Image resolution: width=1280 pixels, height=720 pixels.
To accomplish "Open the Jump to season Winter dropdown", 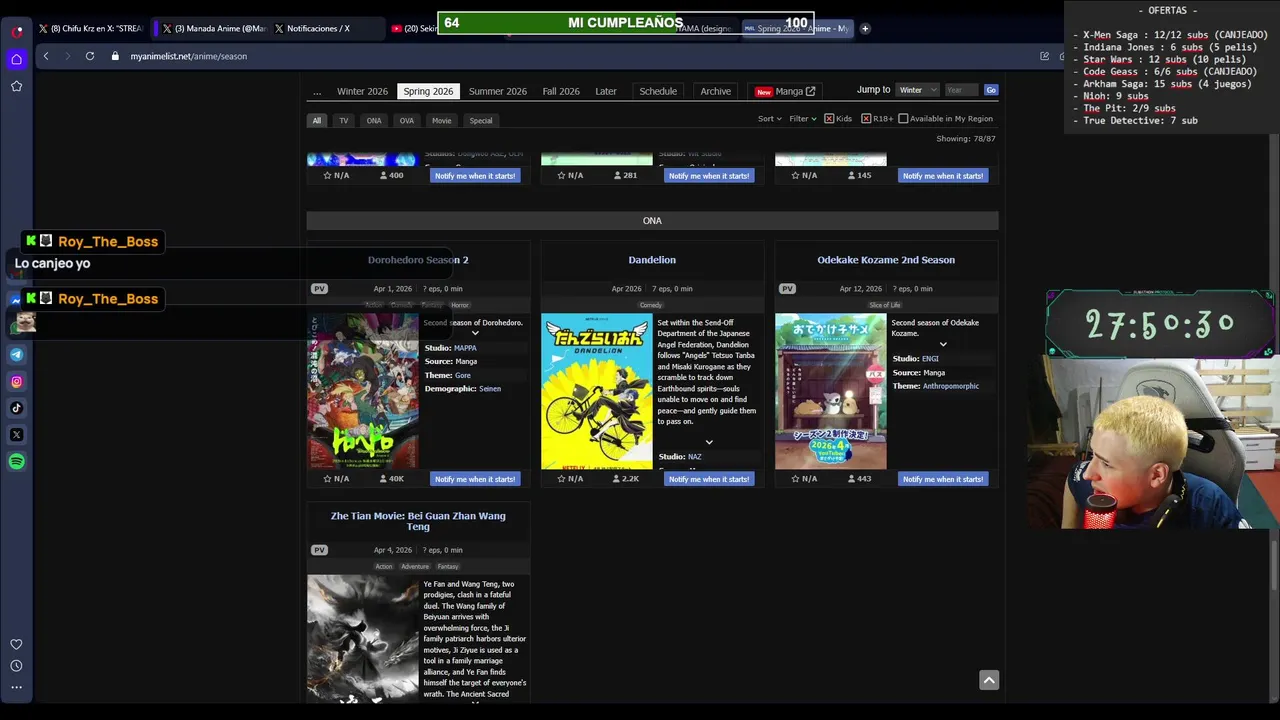I will pyautogui.click(x=918, y=90).
